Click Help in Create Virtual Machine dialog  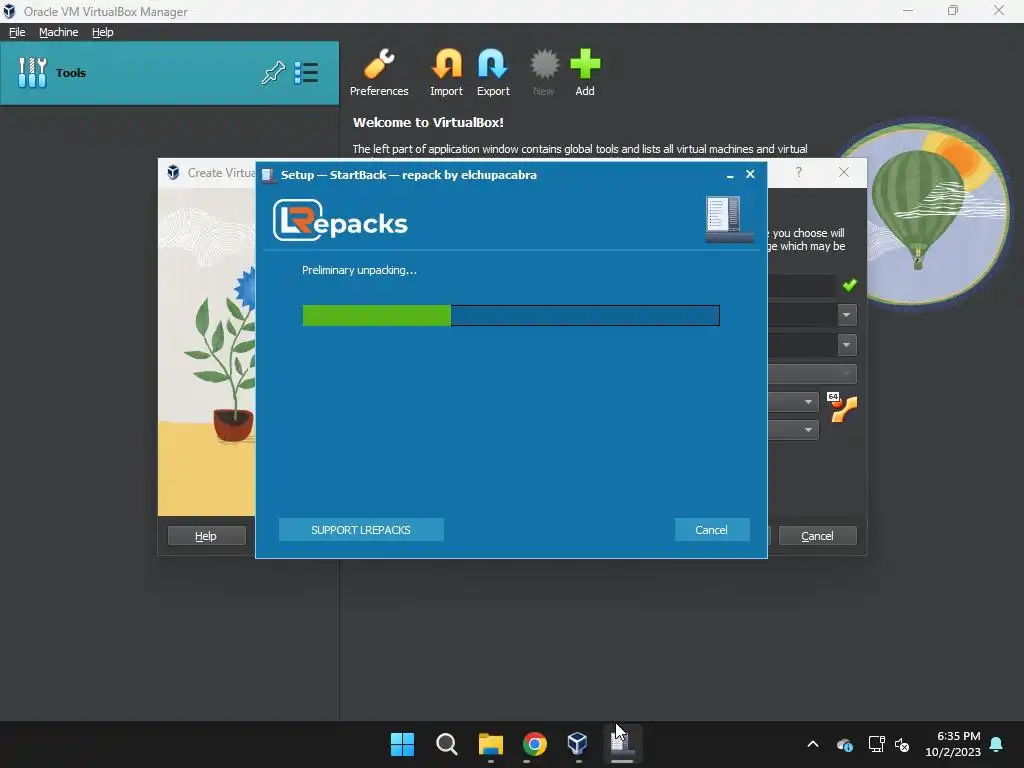[206, 536]
